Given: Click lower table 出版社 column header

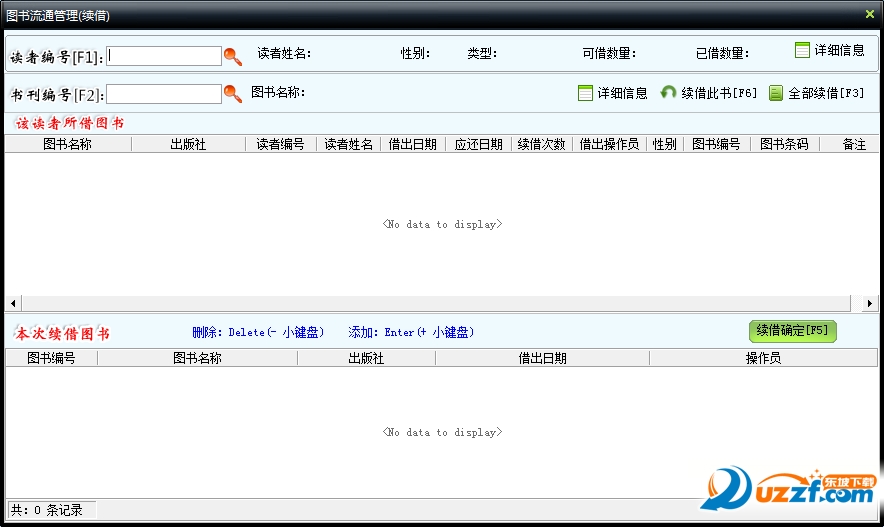Looking at the screenshot, I should click(366, 358).
